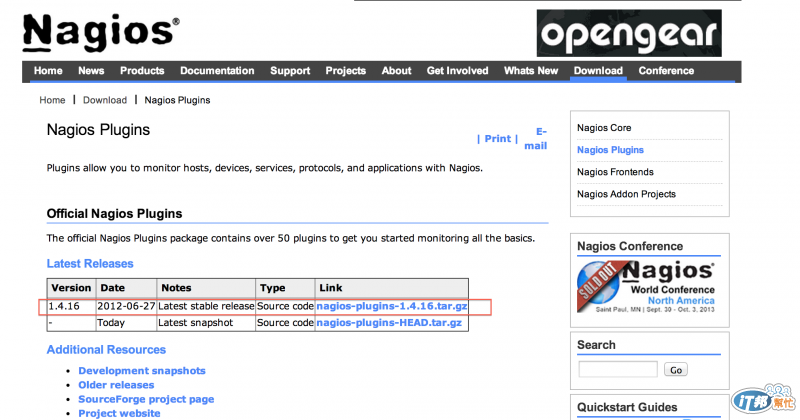Download nagios-plugins-HEAD.tar.gz snapshot
800x420 pixels.
click(x=389, y=323)
